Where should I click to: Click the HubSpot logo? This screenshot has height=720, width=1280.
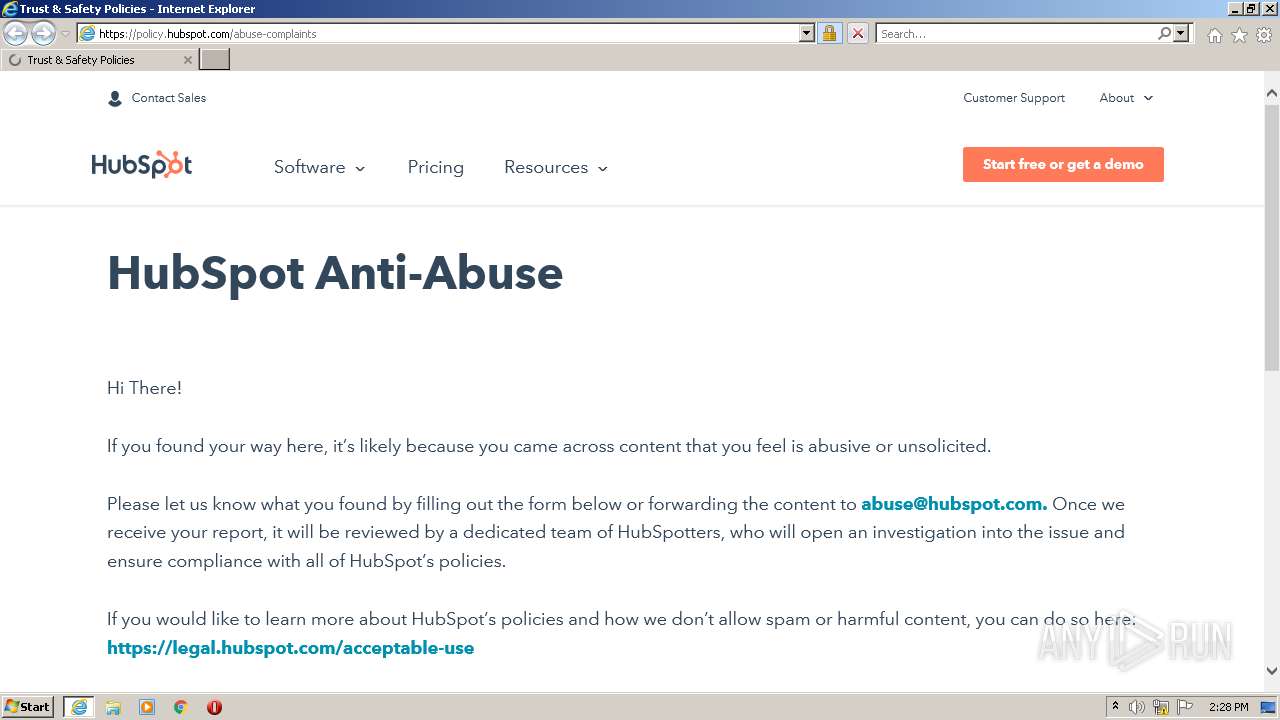click(142, 165)
